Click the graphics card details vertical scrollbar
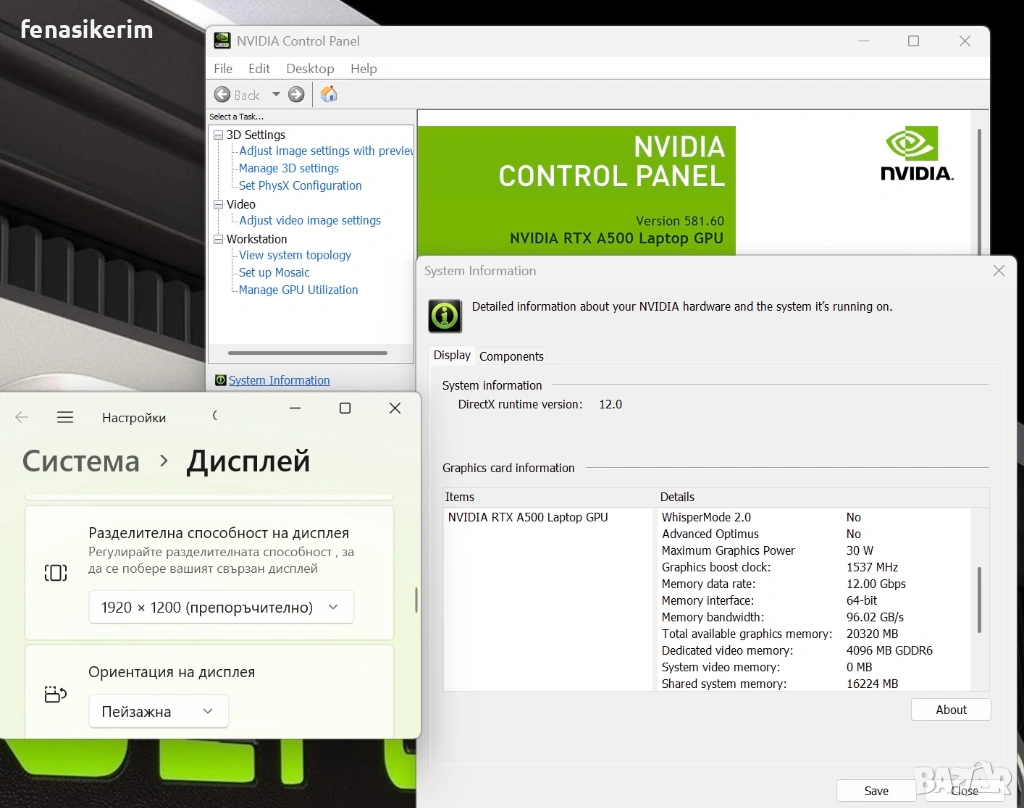 coord(979,600)
